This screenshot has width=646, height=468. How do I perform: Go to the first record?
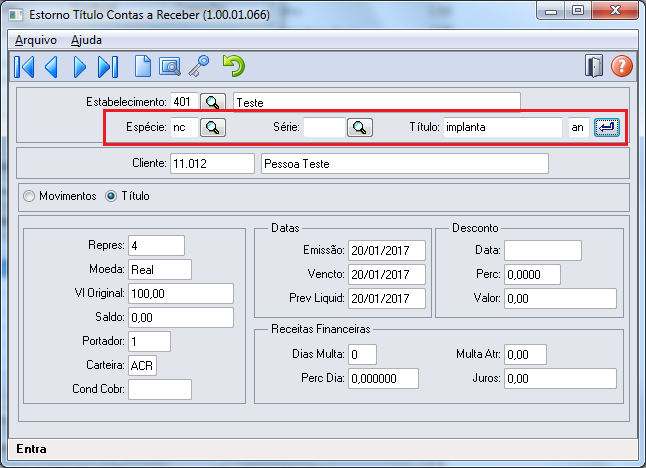pos(24,67)
